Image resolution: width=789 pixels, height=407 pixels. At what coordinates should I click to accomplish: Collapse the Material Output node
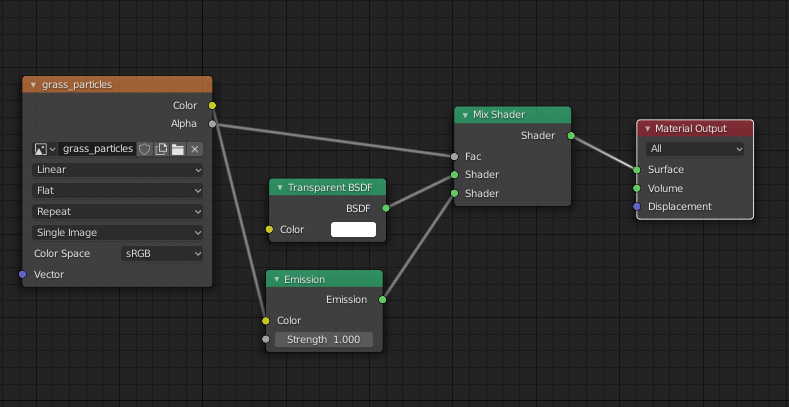click(648, 129)
